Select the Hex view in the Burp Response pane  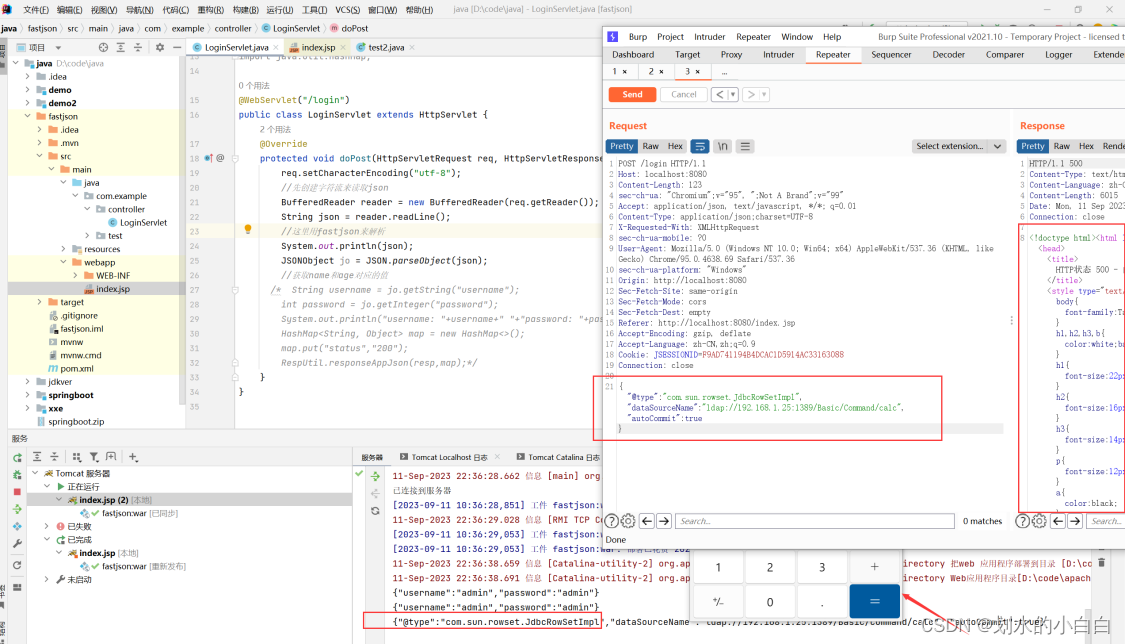pos(1086,146)
